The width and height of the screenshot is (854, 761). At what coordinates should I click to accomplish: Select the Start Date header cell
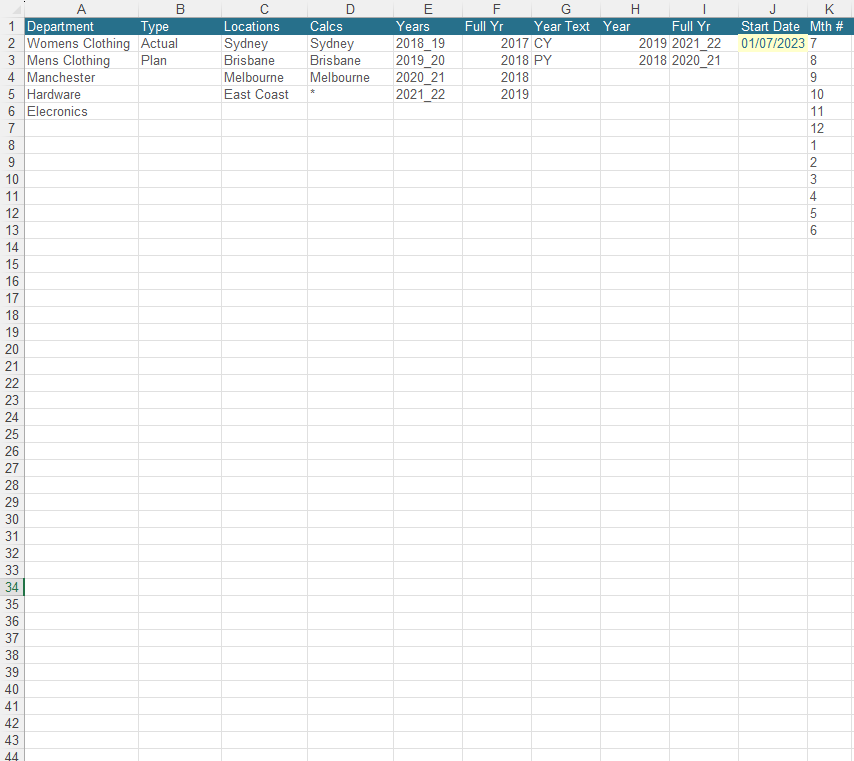click(x=772, y=26)
